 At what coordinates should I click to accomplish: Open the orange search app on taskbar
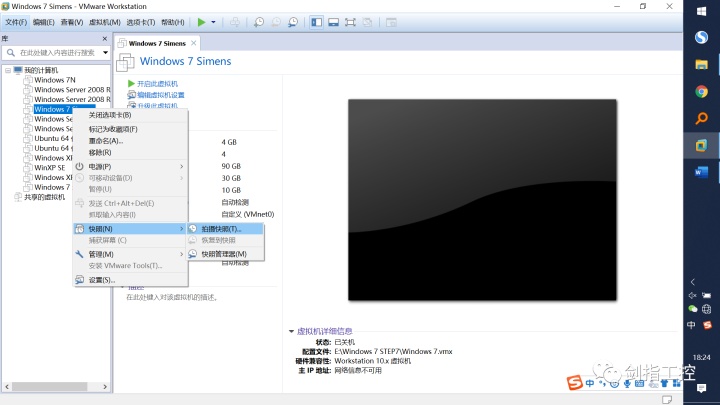pyautogui.click(x=701, y=118)
